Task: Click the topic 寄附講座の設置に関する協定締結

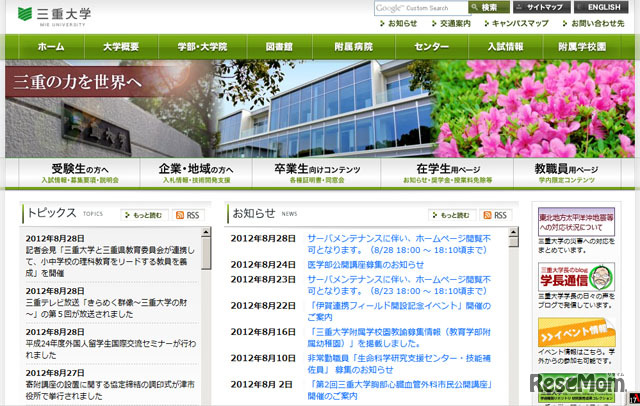Action: (x=110, y=390)
